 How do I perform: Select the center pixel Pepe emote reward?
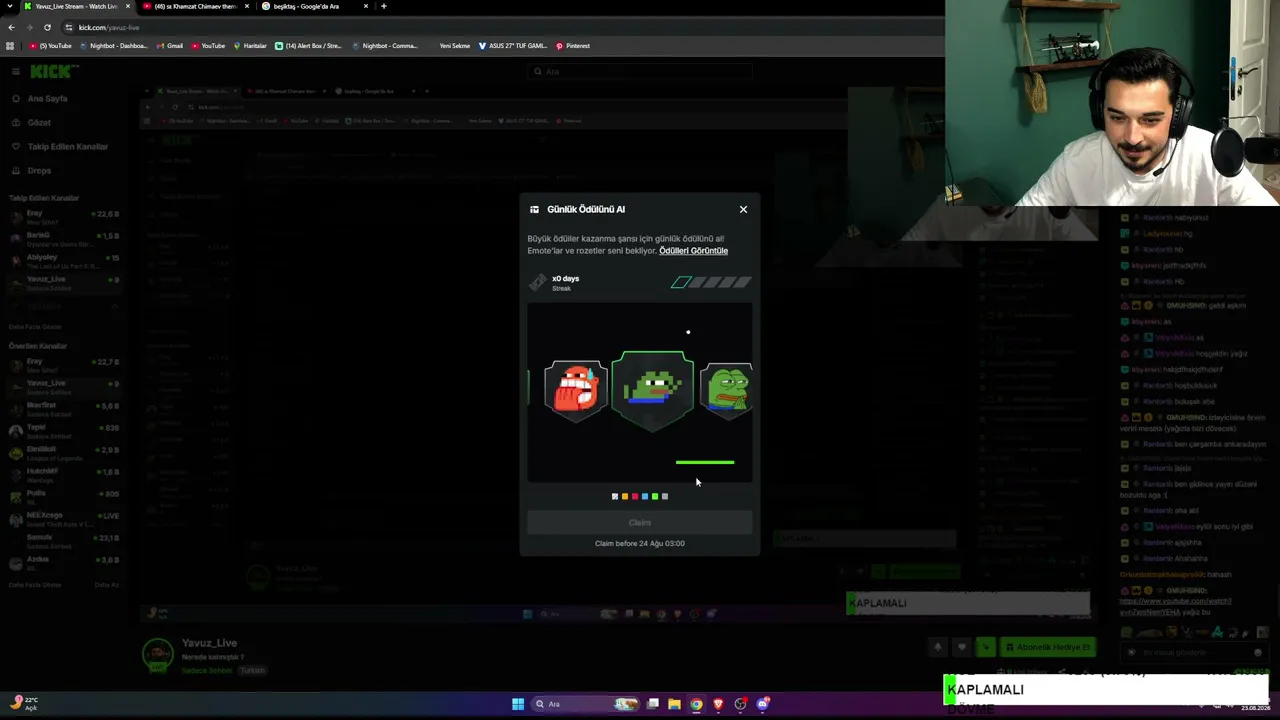point(652,390)
